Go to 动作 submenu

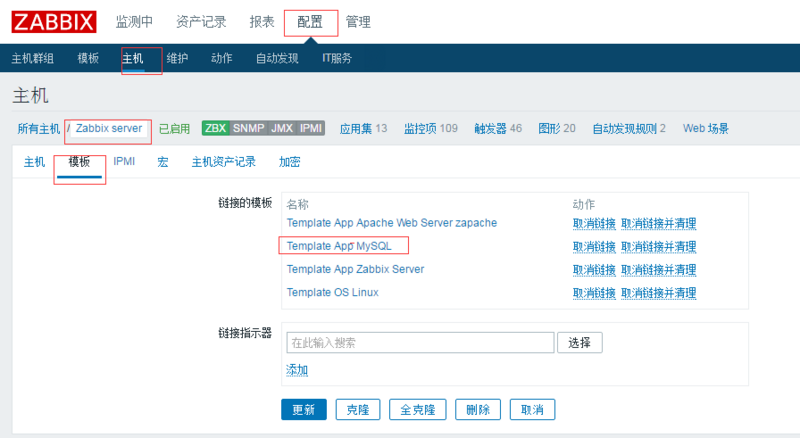(x=221, y=58)
